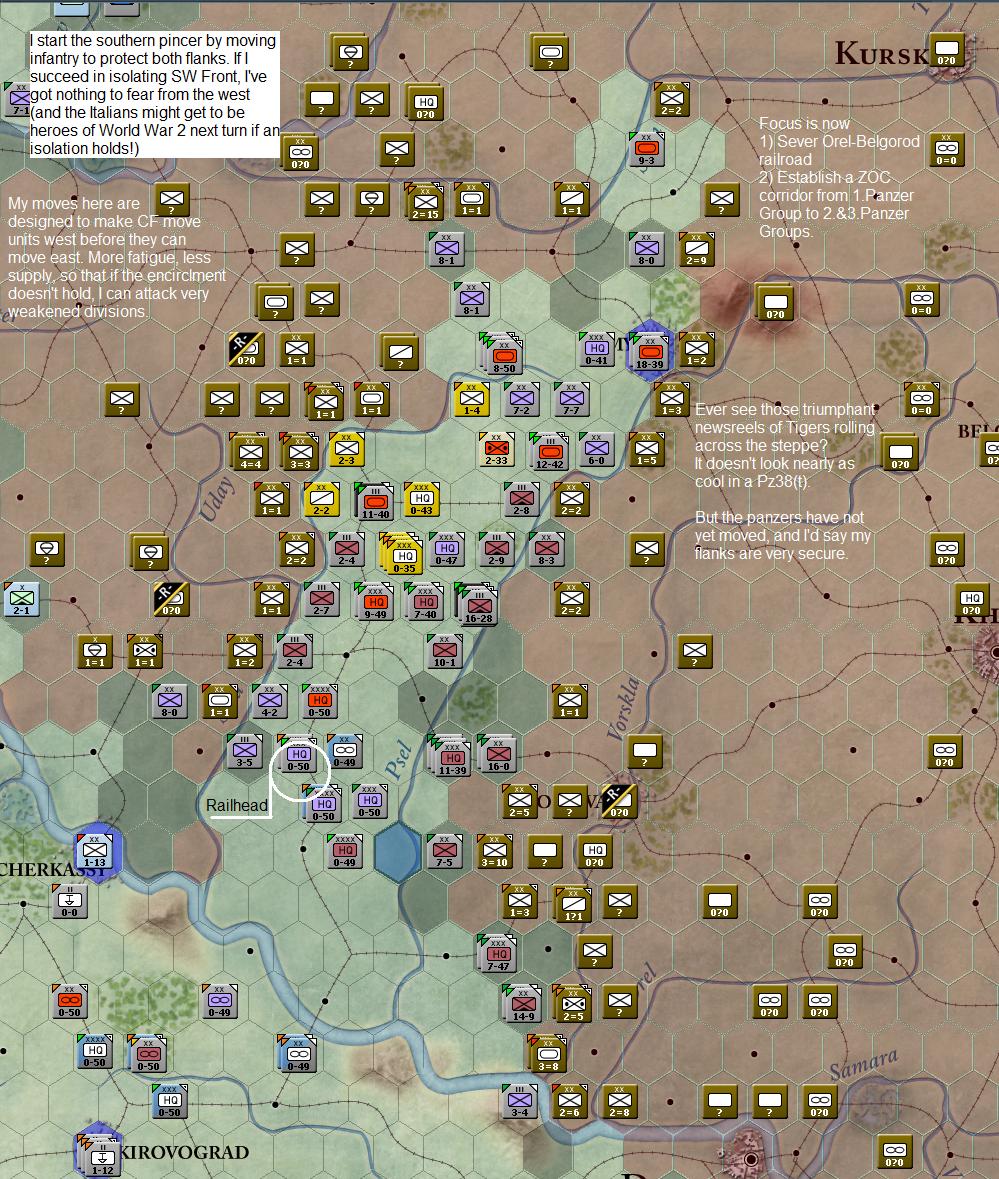Select the yellow 1-4 infantry counter
Screen dimensions: 999x1179
pos(471,399)
